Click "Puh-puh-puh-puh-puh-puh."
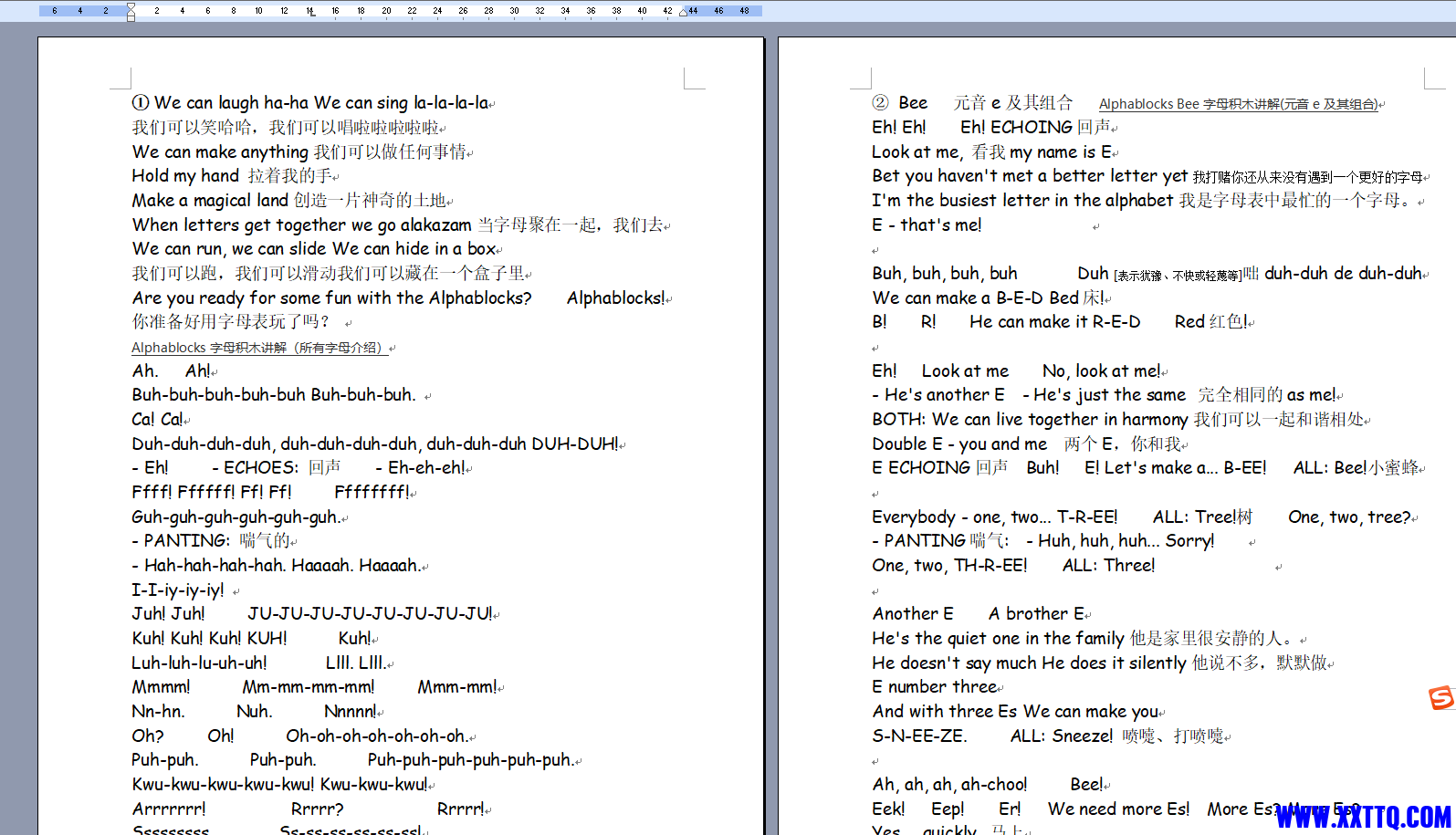The width and height of the screenshot is (1456, 835). click(471, 759)
